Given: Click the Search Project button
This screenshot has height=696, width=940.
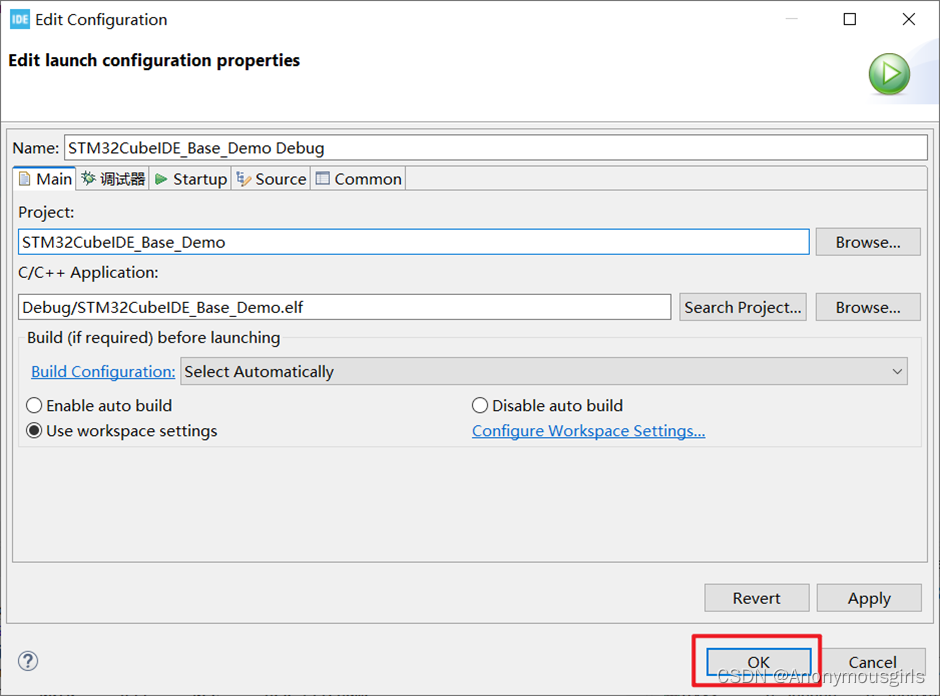Looking at the screenshot, I should [x=743, y=308].
